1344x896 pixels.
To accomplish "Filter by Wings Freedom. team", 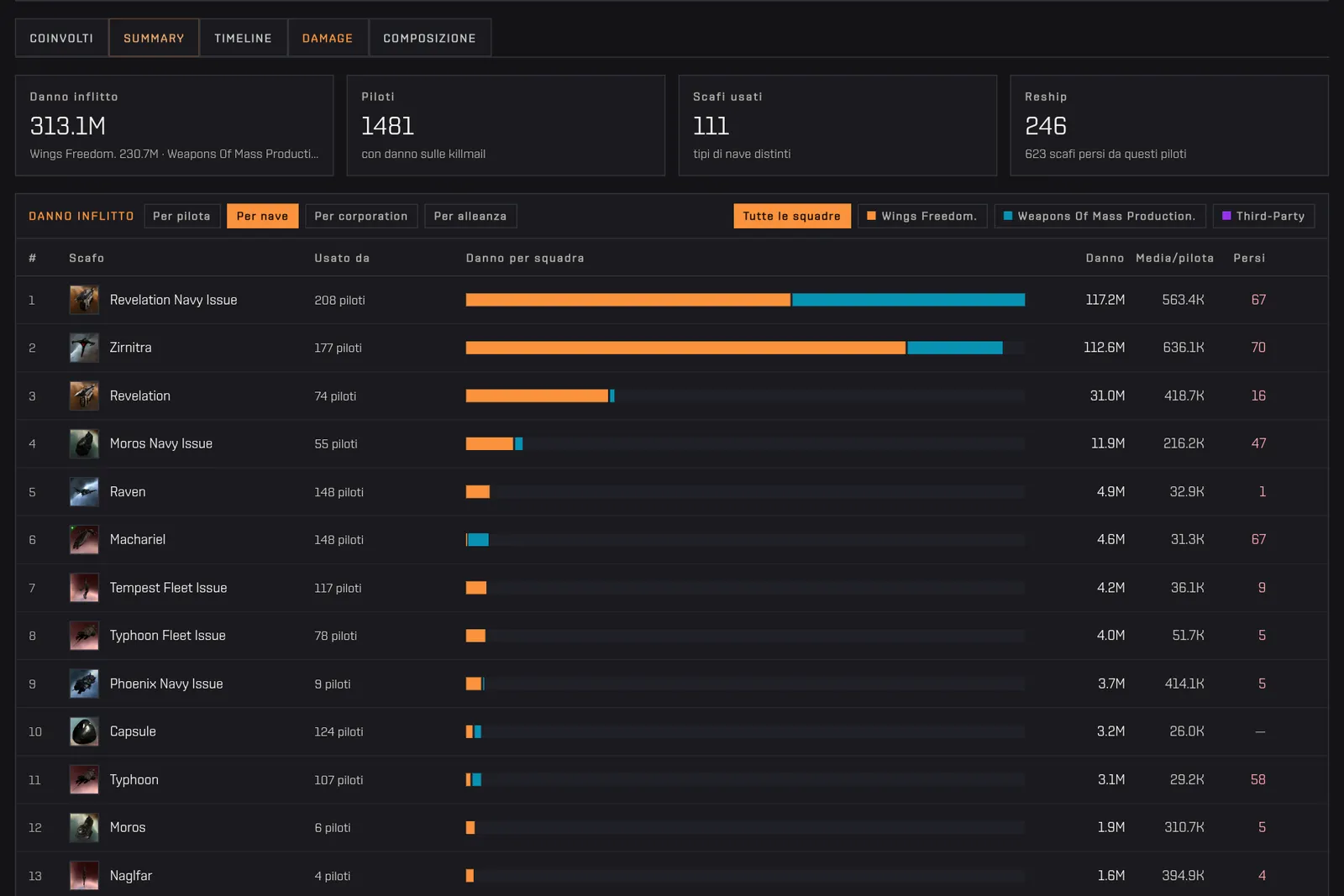I will (921, 216).
